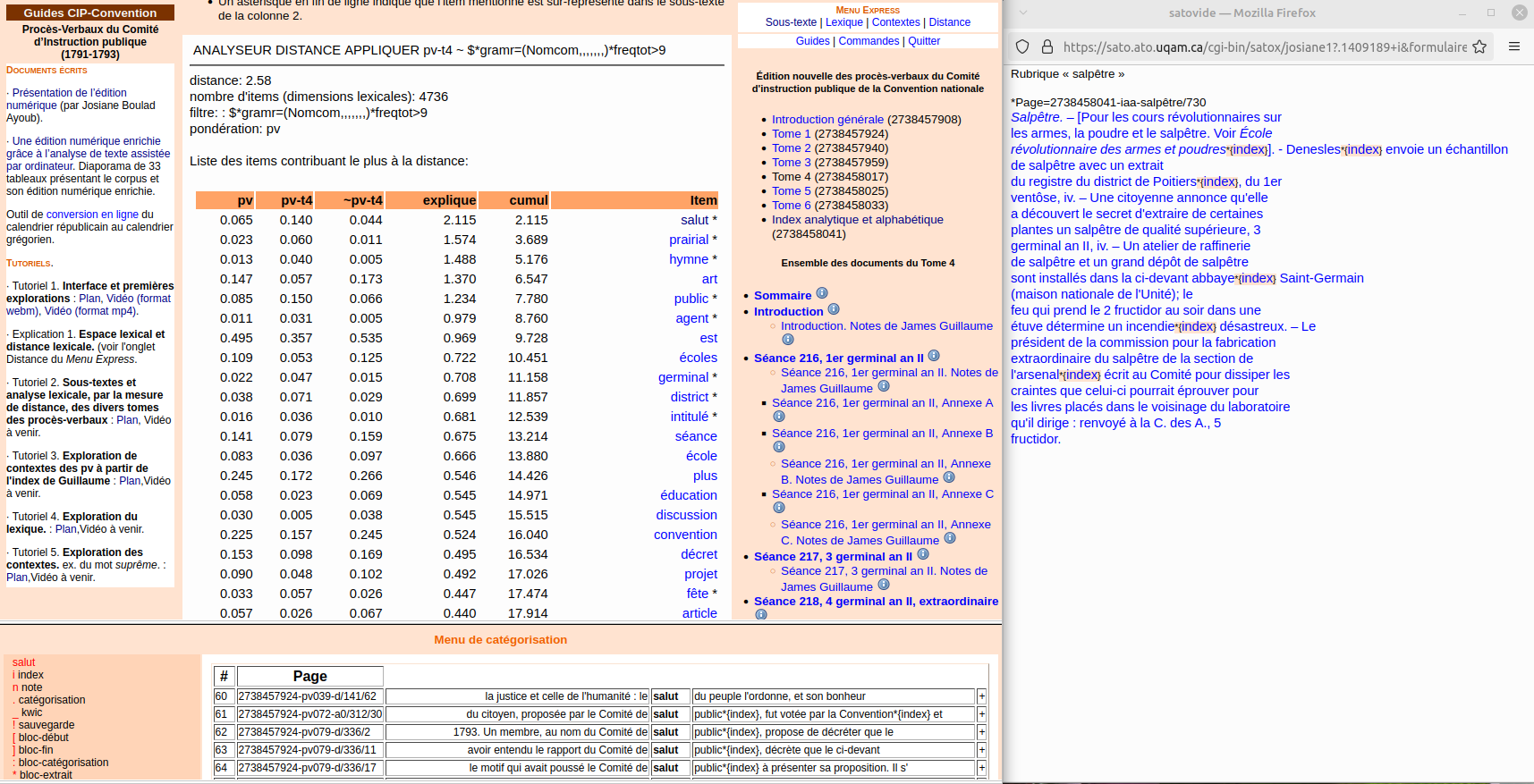This screenshot has width=1534, height=784.
Task: Click the info icon beside Introduction heading
Action: click(x=834, y=309)
